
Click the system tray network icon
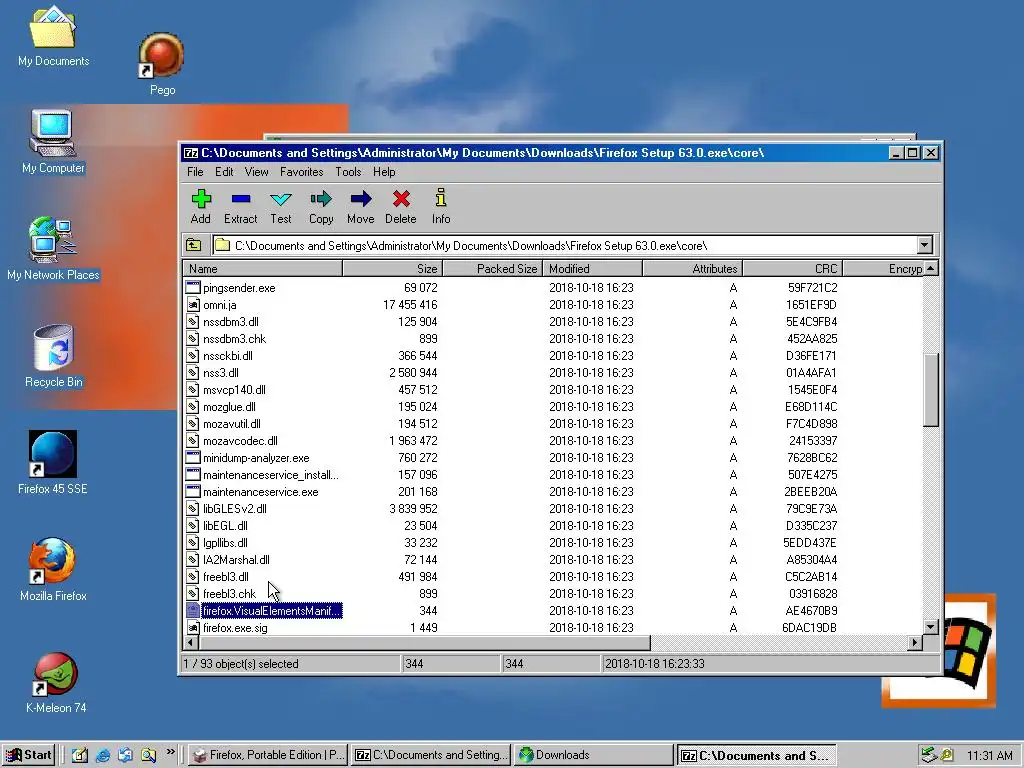[928, 755]
